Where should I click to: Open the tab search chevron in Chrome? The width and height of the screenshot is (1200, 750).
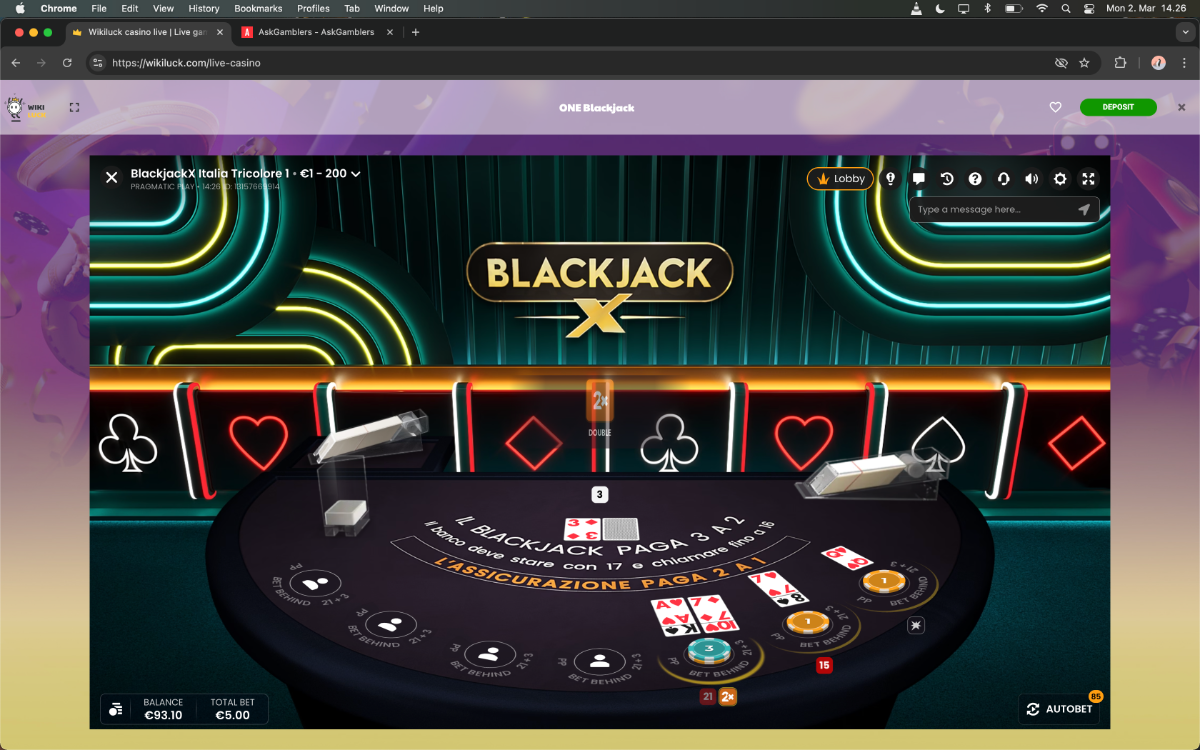tap(1185, 32)
